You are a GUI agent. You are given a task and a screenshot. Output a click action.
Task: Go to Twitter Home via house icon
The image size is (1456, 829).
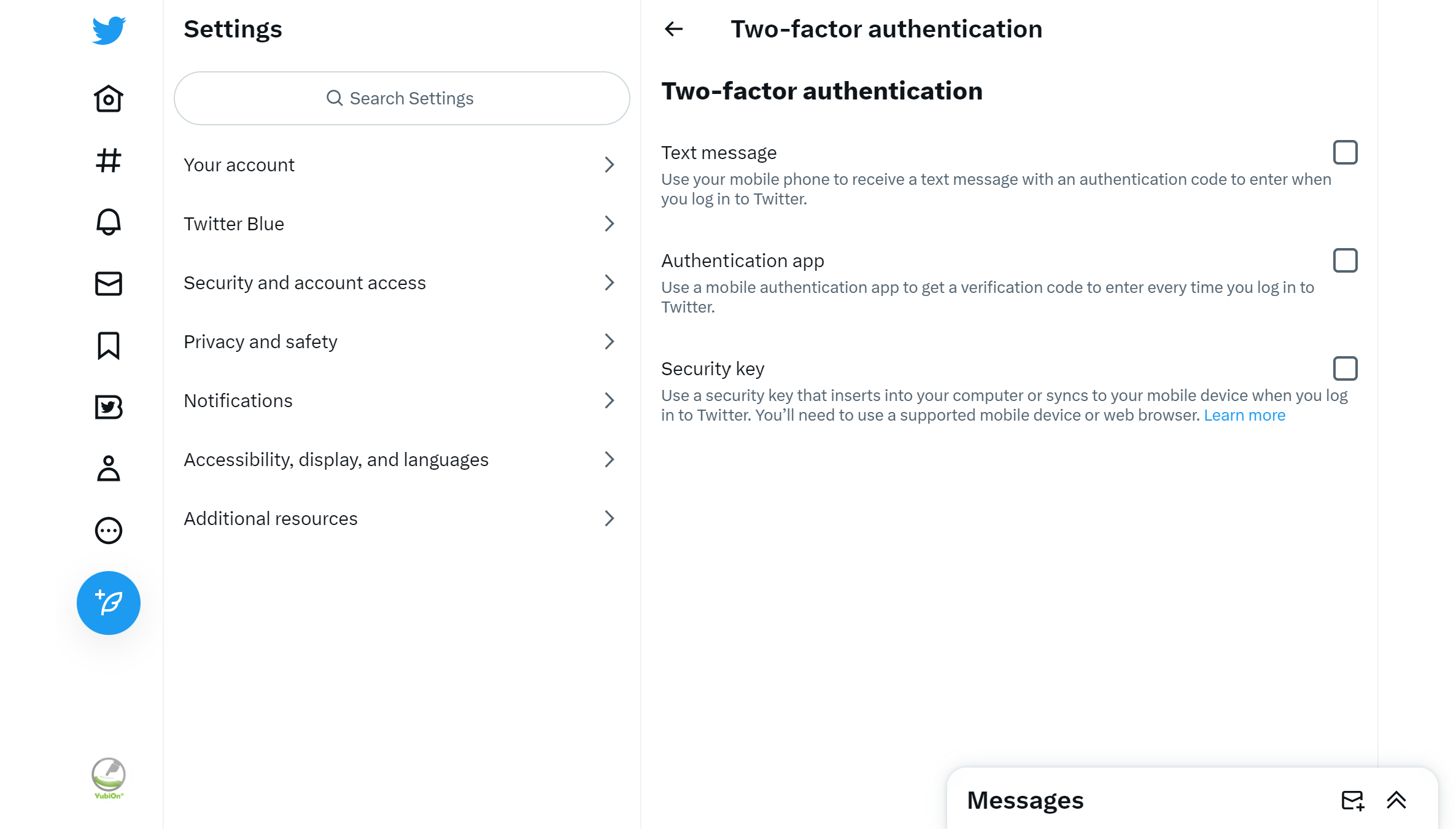109,99
